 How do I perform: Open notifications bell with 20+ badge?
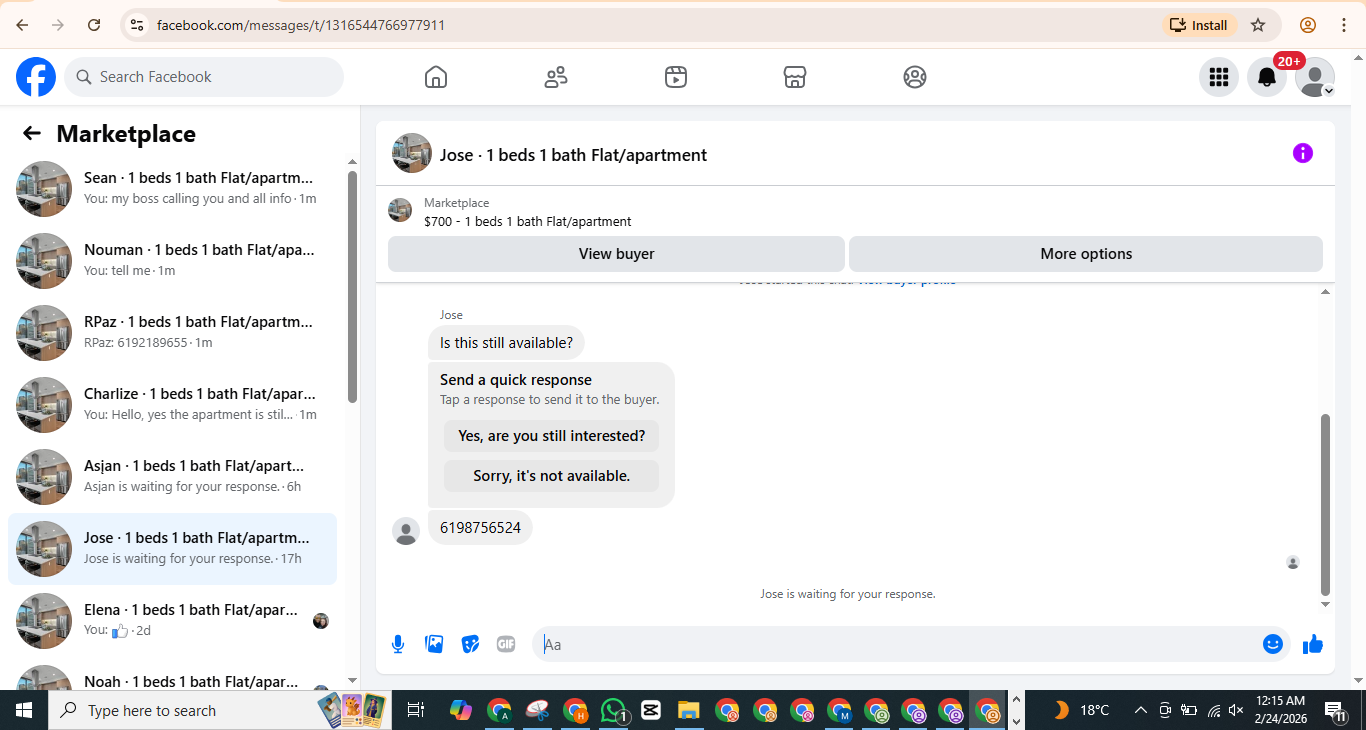click(1267, 77)
